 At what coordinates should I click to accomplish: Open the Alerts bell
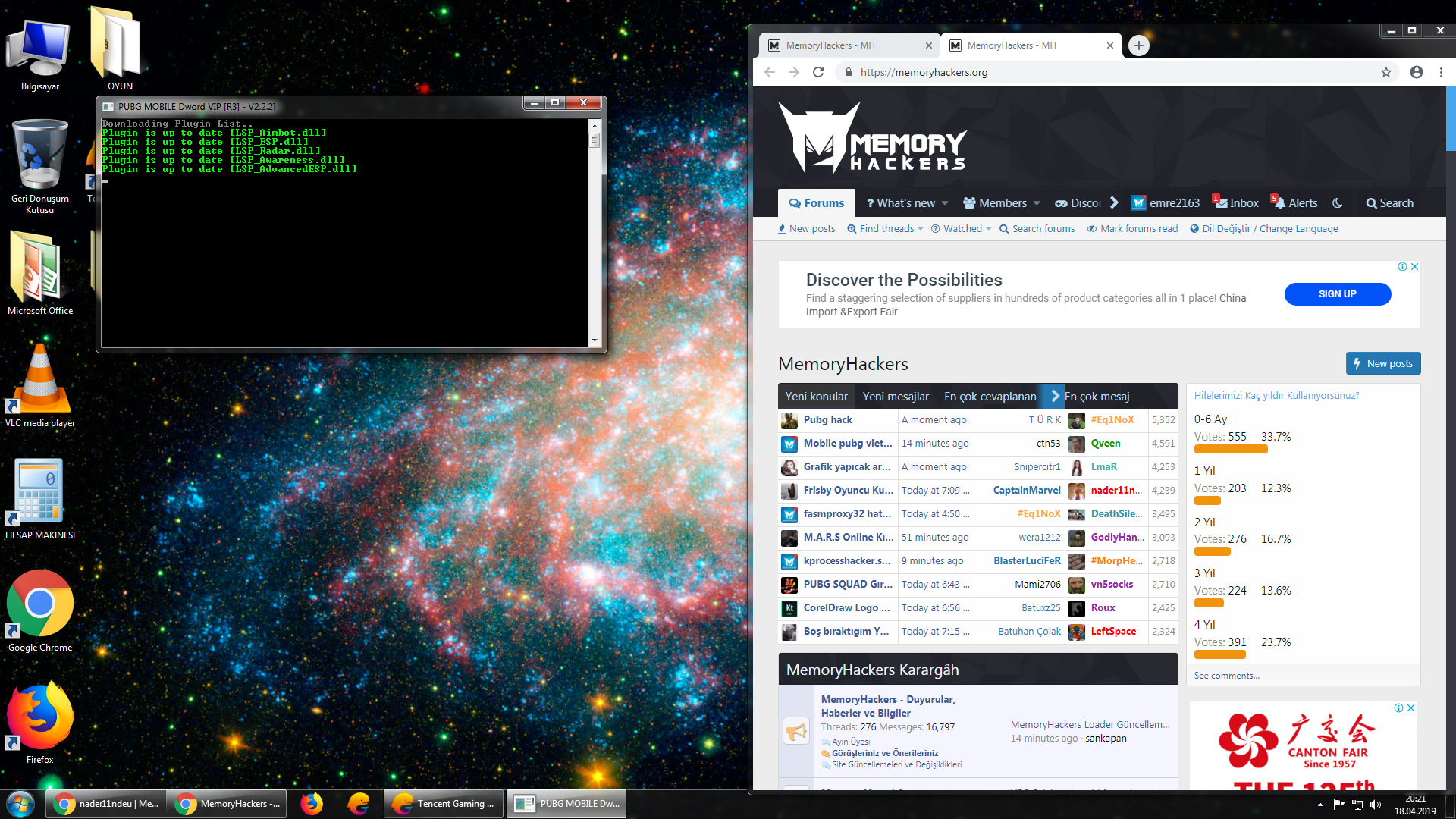(1295, 203)
